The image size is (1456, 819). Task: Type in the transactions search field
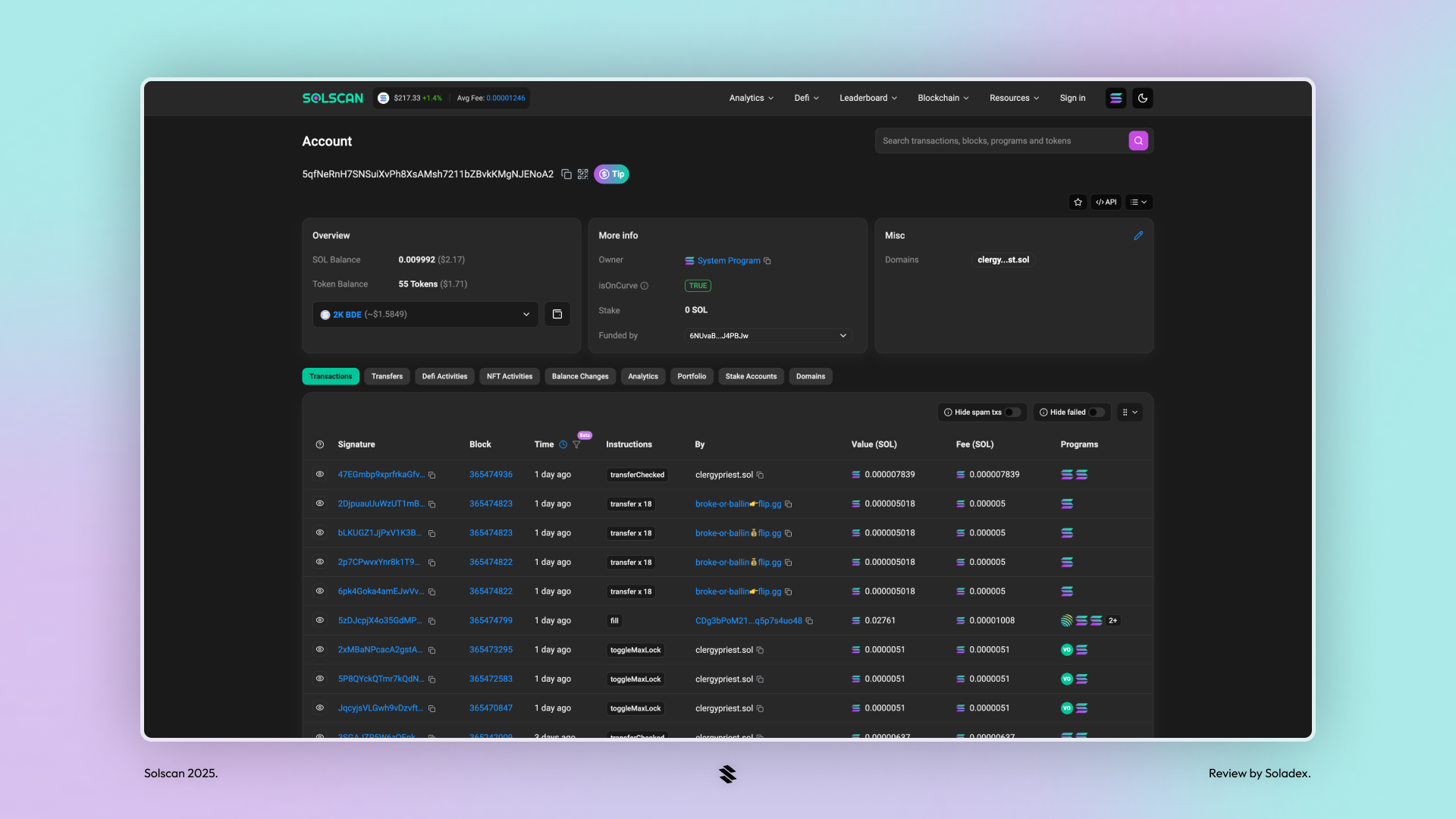[x=1001, y=140]
